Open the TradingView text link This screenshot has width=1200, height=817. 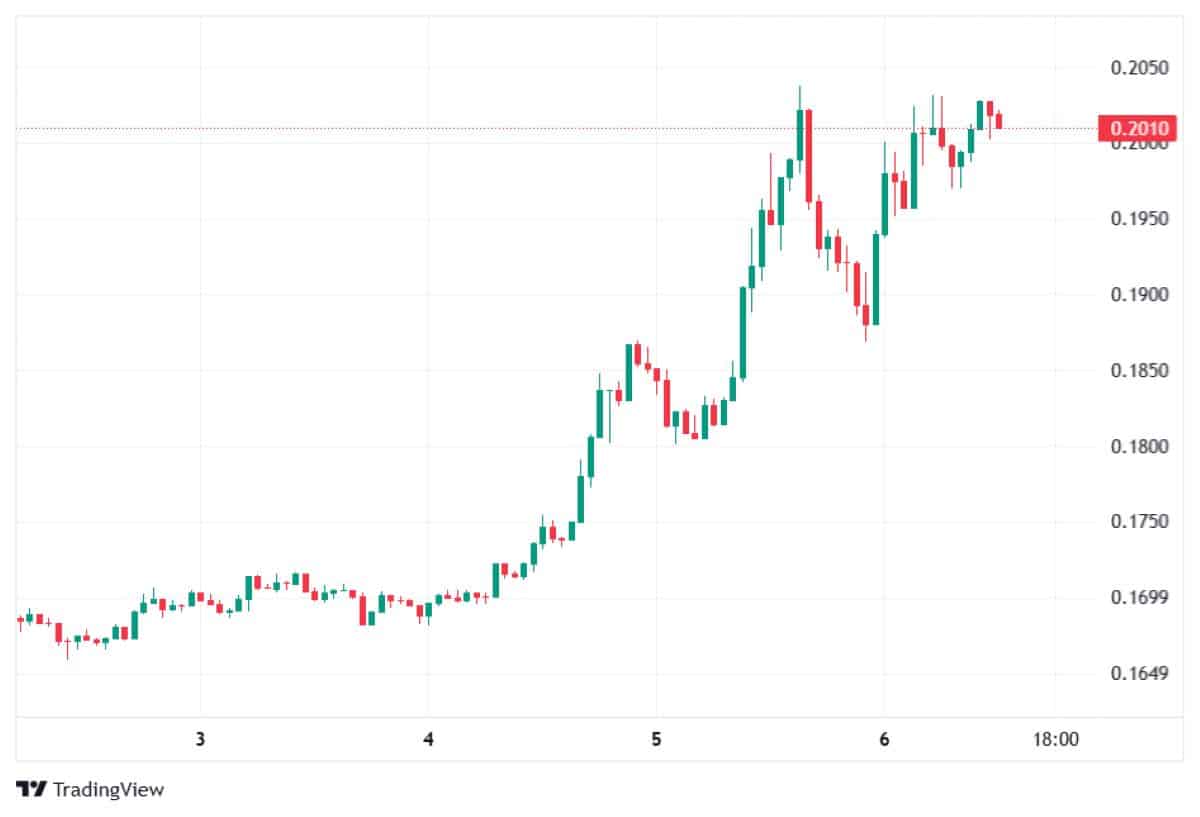click(108, 789)
